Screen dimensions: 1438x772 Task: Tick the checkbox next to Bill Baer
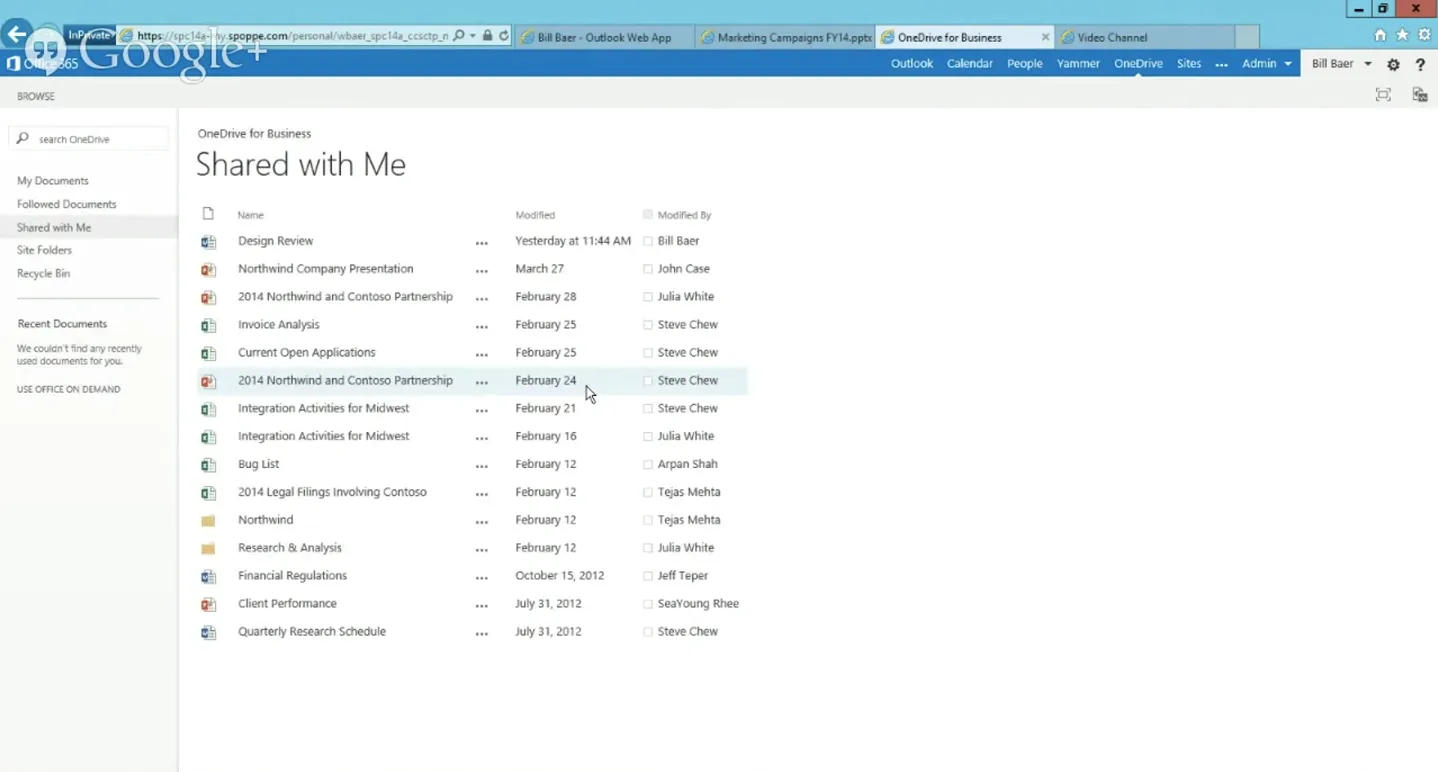click(648, 241)
